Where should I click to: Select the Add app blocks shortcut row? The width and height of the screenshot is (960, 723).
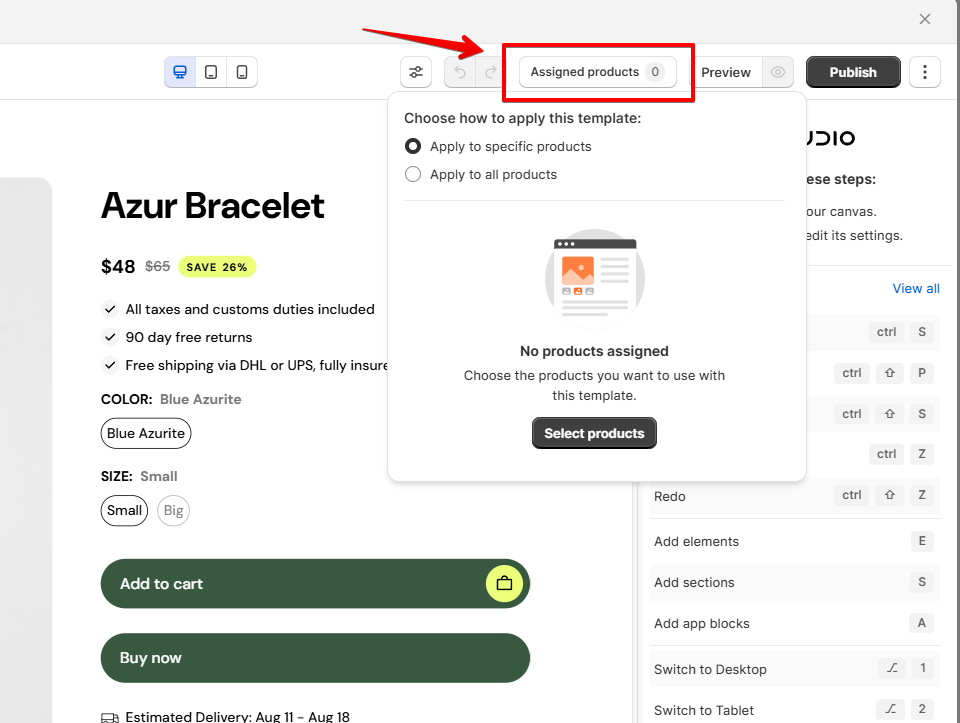pos(793,623)
